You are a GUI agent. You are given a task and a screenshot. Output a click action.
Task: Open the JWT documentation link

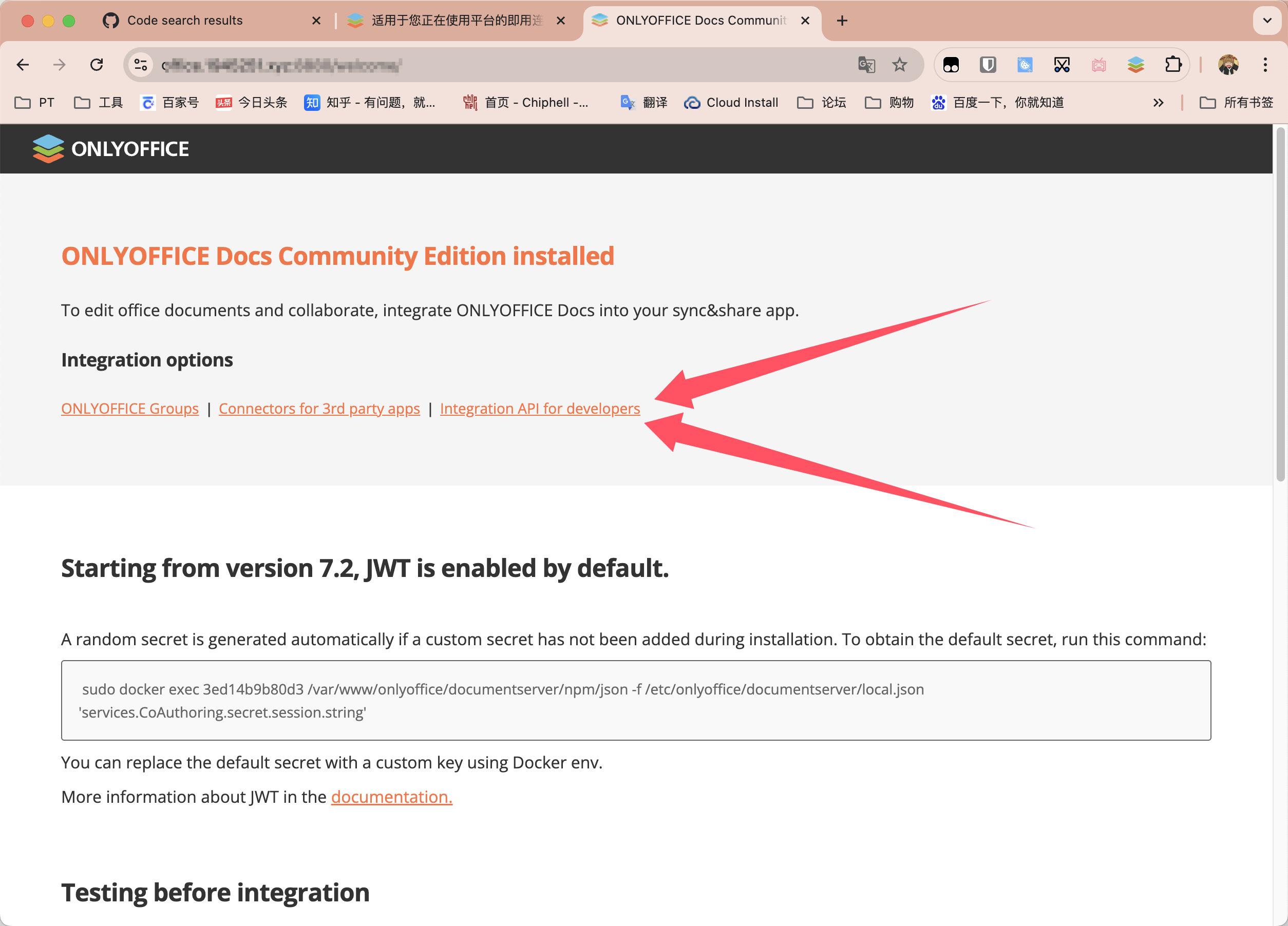click(392, 797)
